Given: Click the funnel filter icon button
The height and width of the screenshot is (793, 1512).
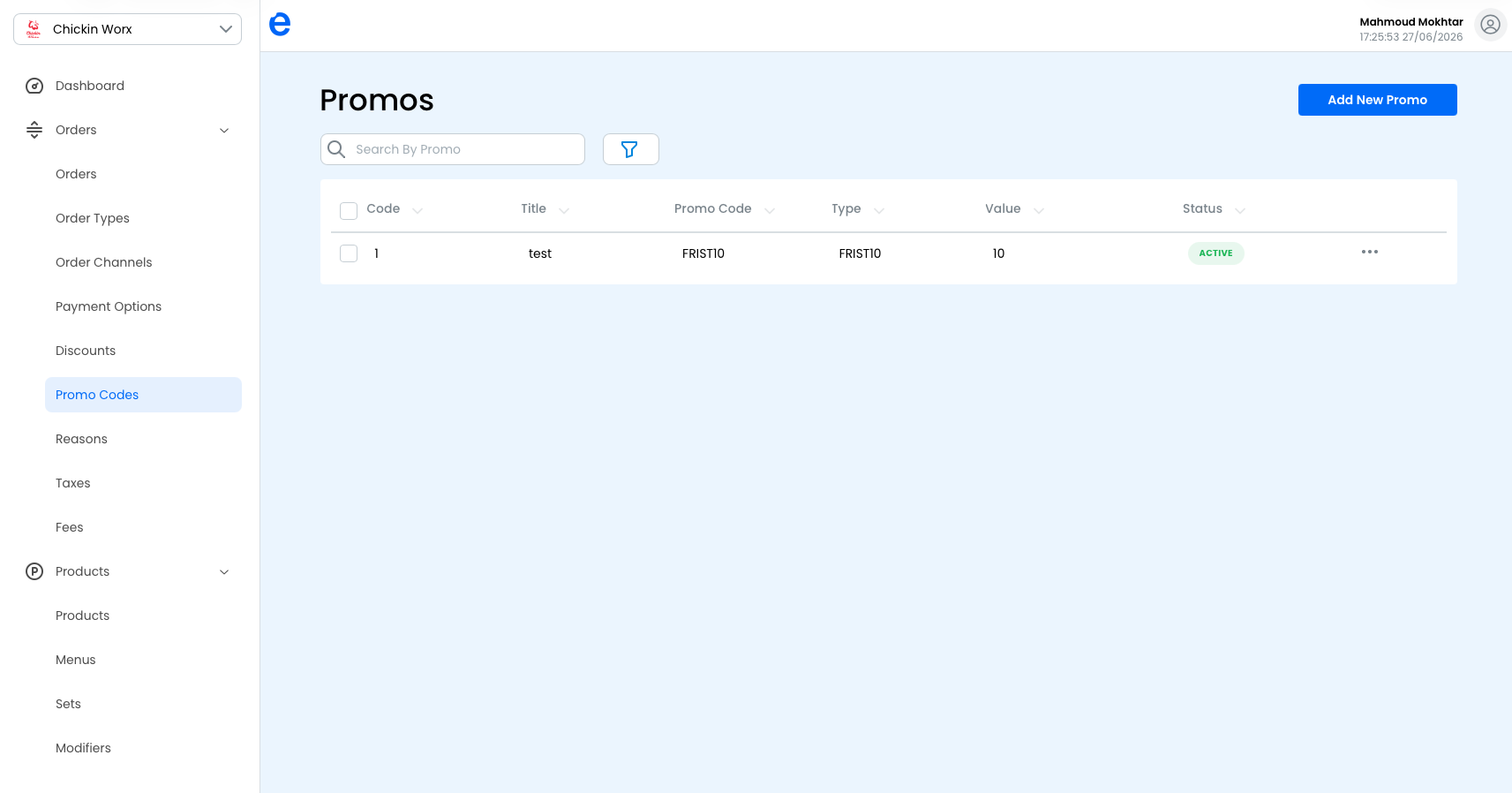Looking at the screenshot, I should (630, 149).
